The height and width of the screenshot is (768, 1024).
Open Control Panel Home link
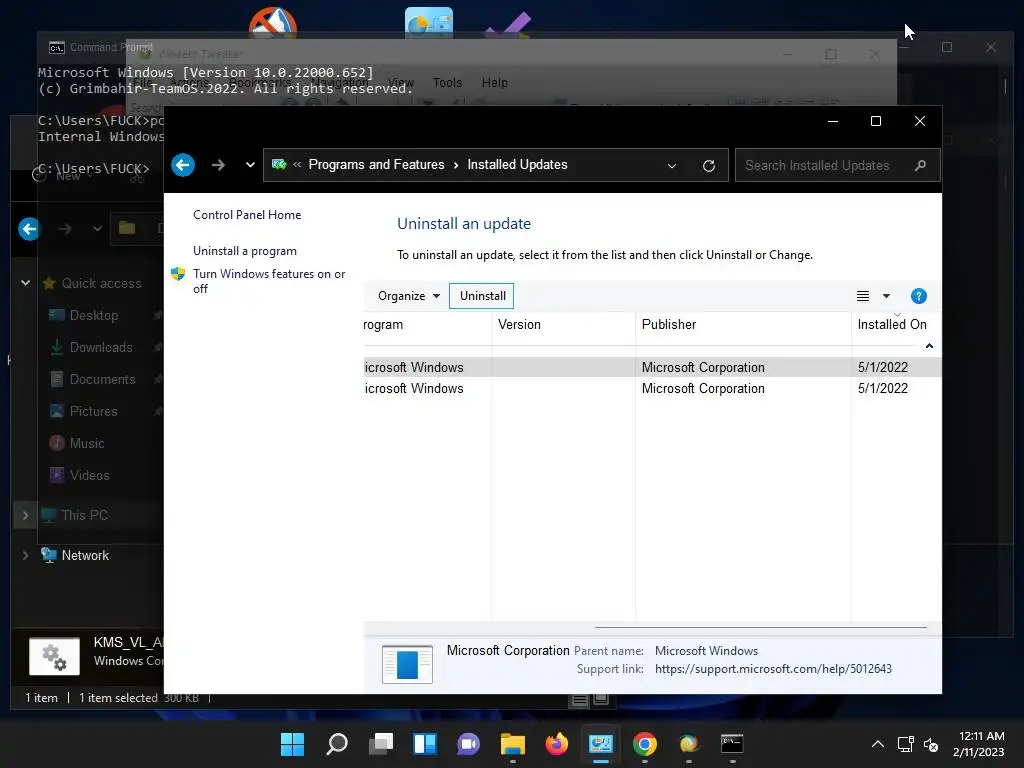pos(247,215)
